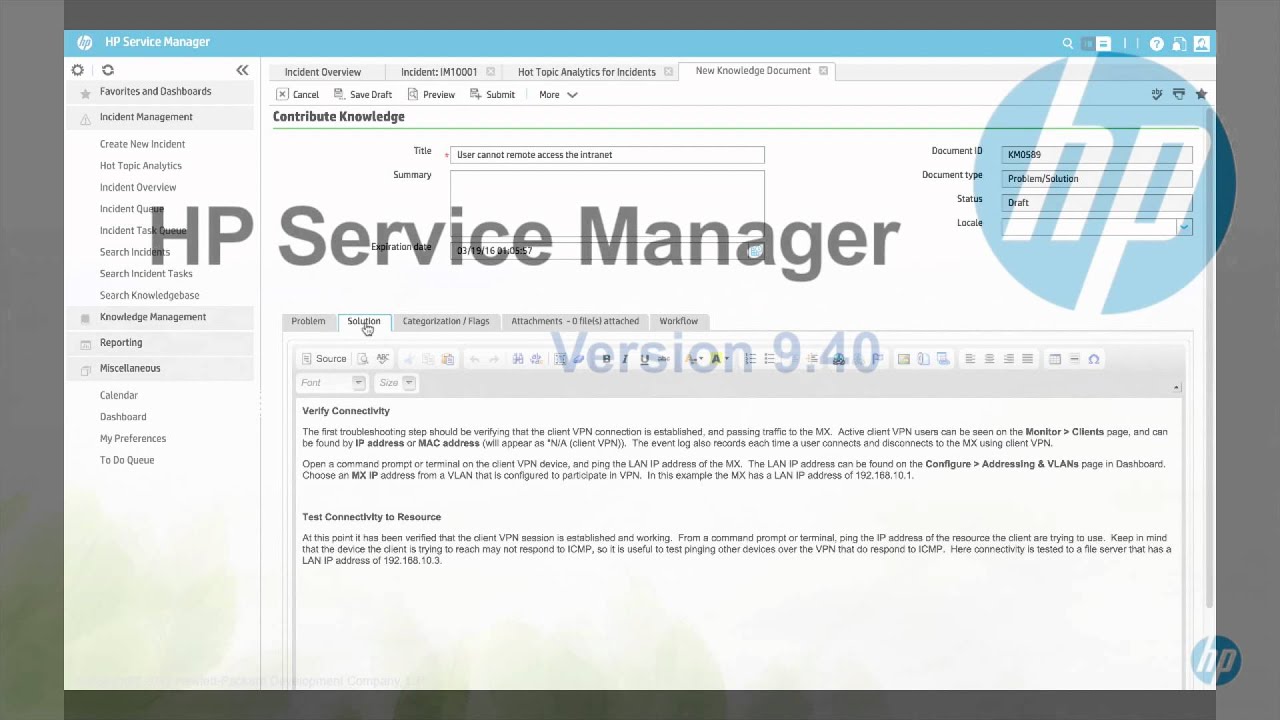Open the user profile icon
This screenshot has width=1280, height=720.
[x=1201, y=43]
